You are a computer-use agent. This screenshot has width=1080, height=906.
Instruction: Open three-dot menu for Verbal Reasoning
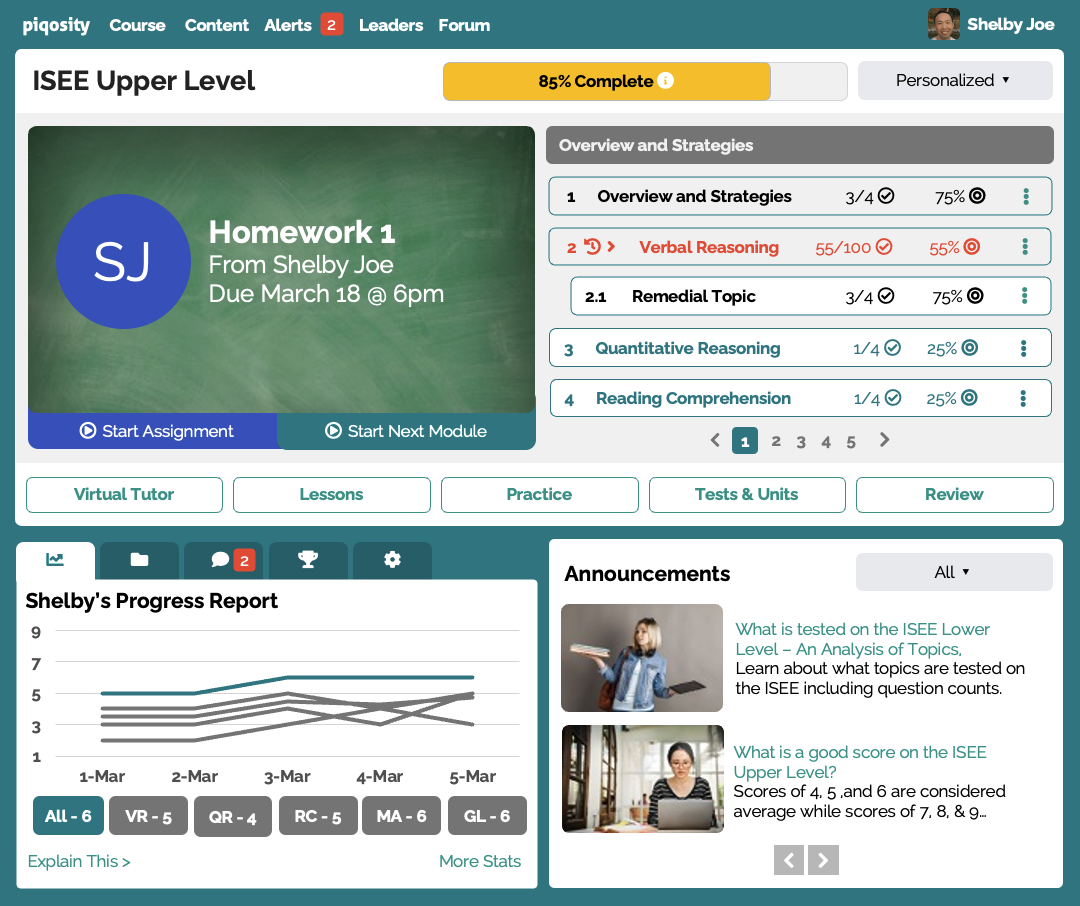1025,247
